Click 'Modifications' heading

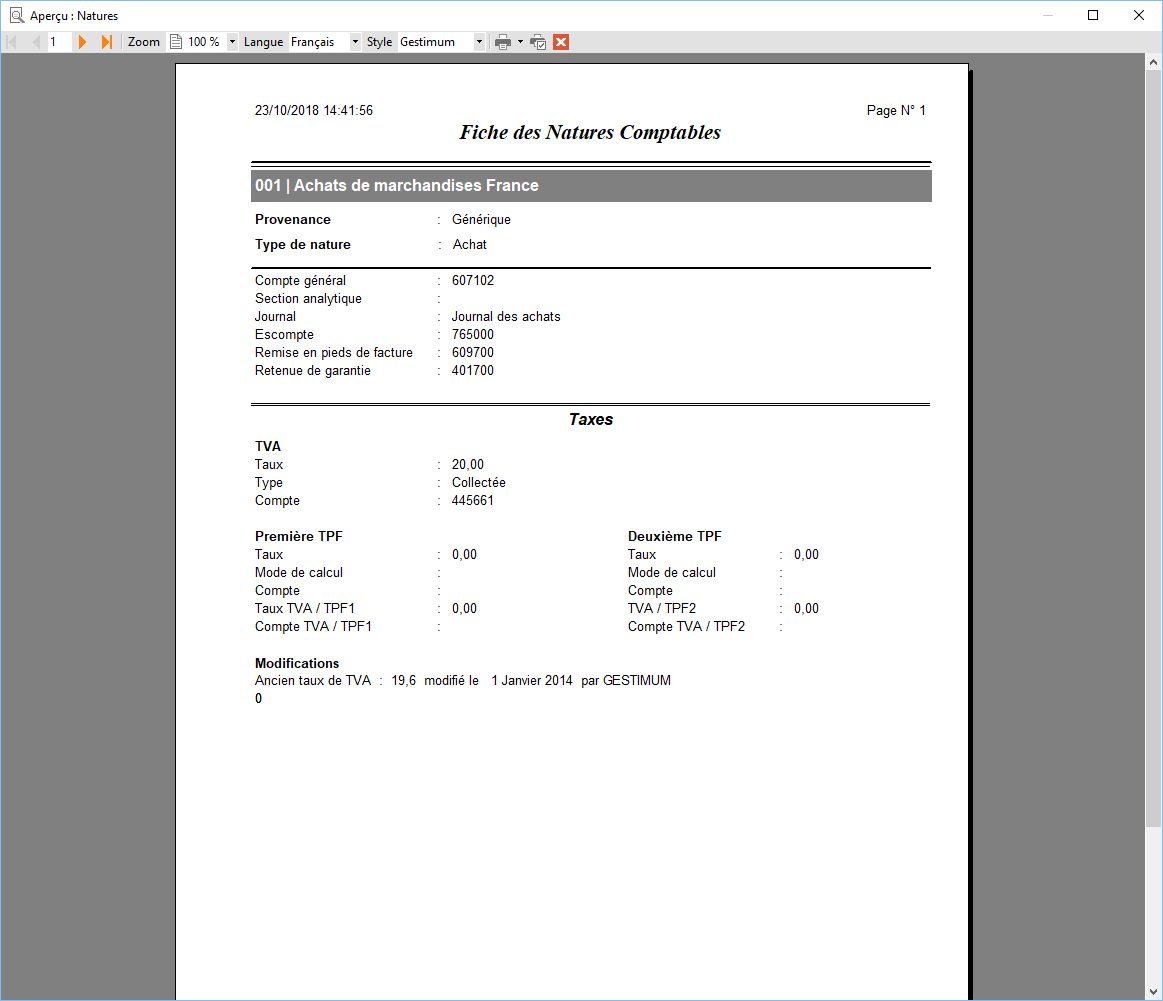(x=297, y=663)
